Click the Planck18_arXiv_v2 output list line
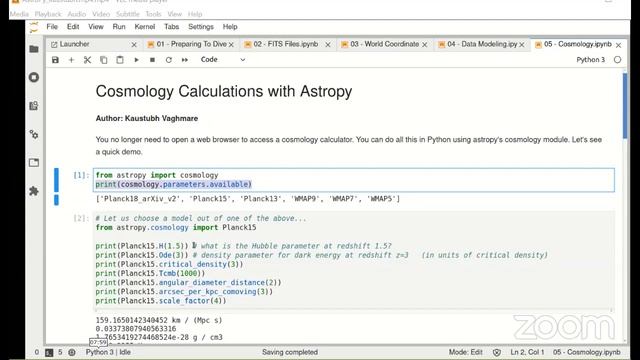 [x=248, y=199]
